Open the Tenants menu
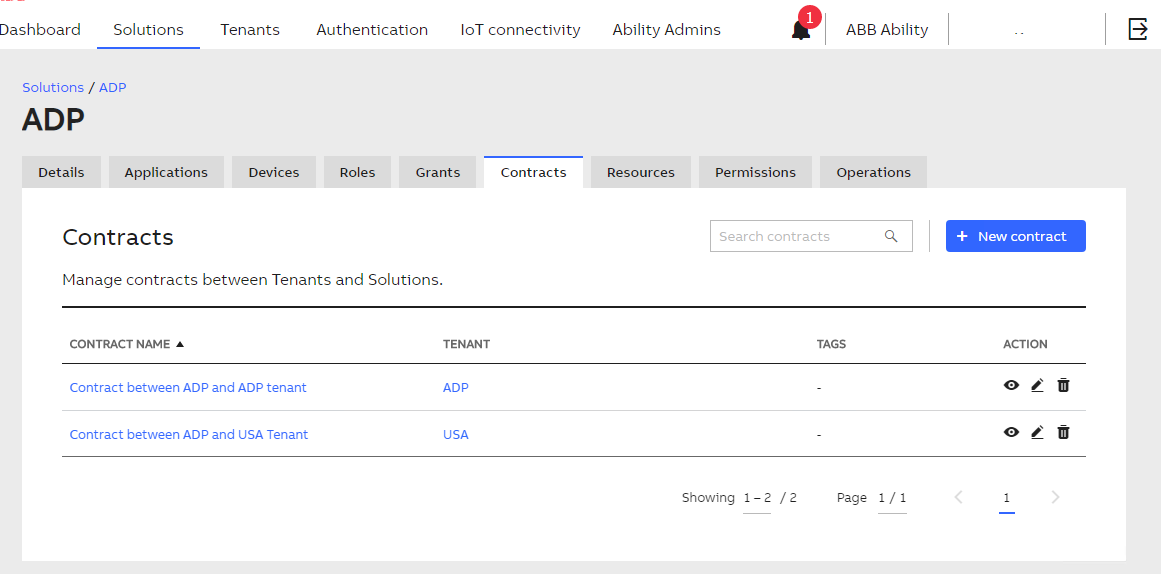Screen dimensions: 1161x574 pos(250,30)
